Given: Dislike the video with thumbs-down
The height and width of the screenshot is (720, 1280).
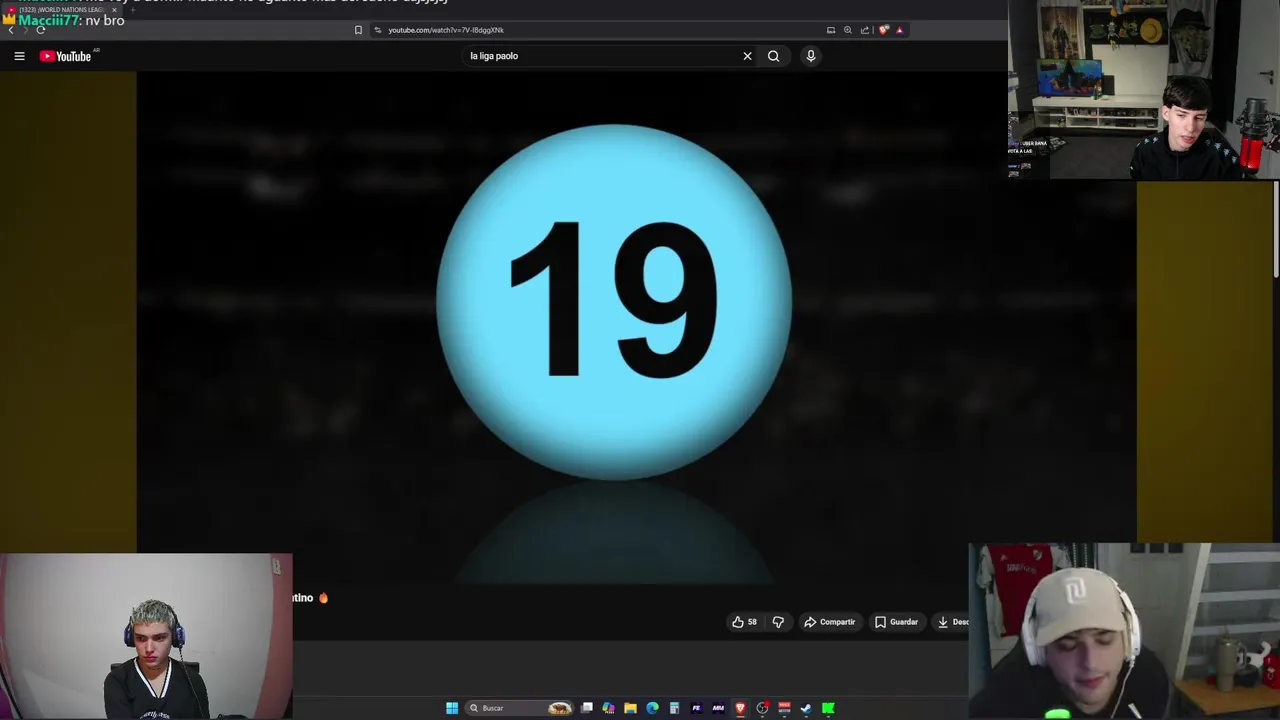Looking at the screenshot, I should [x=778, y=622].
